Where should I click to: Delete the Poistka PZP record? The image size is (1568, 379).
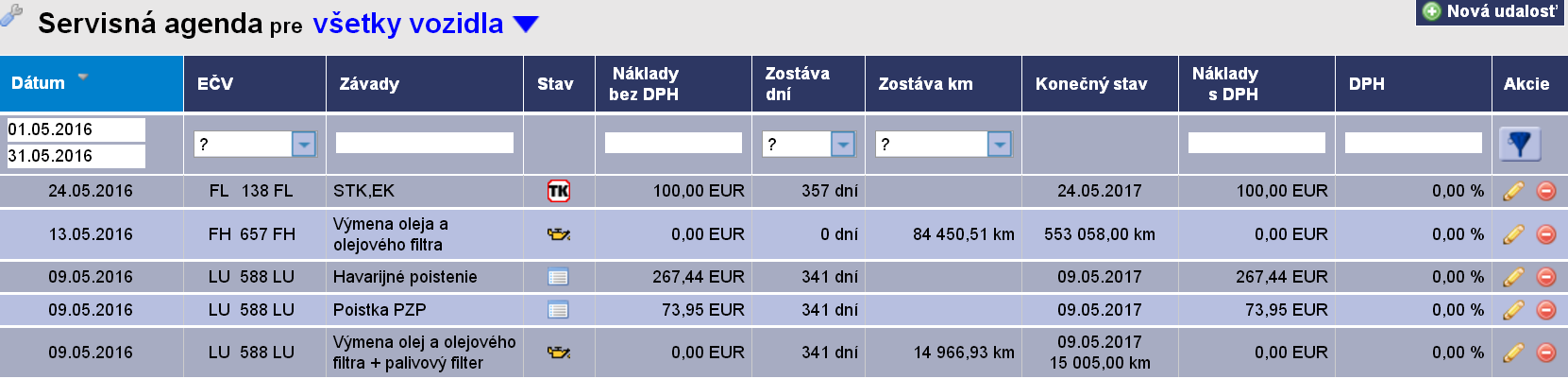pos(1546,310)
